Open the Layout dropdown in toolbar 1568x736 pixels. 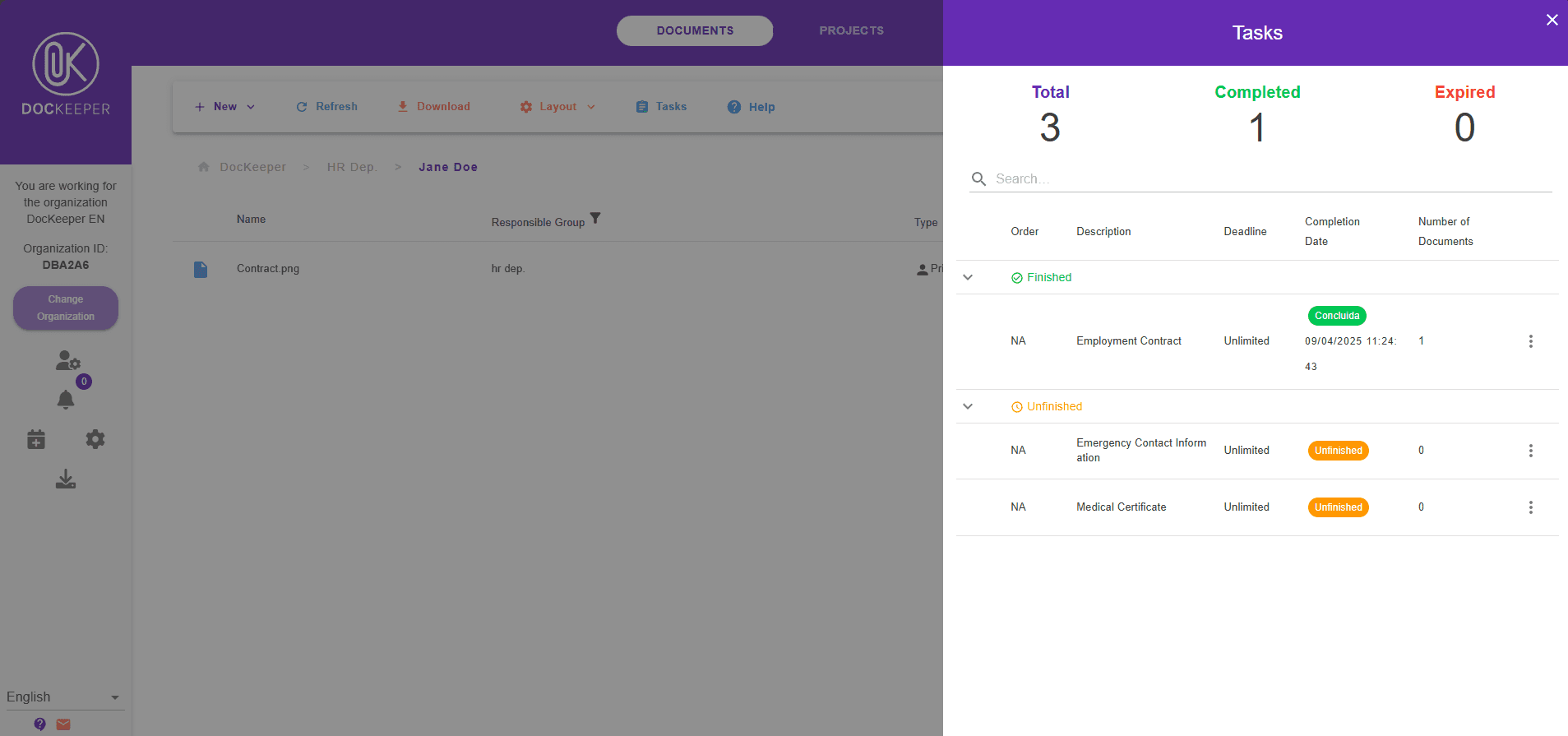pos(557,107)
